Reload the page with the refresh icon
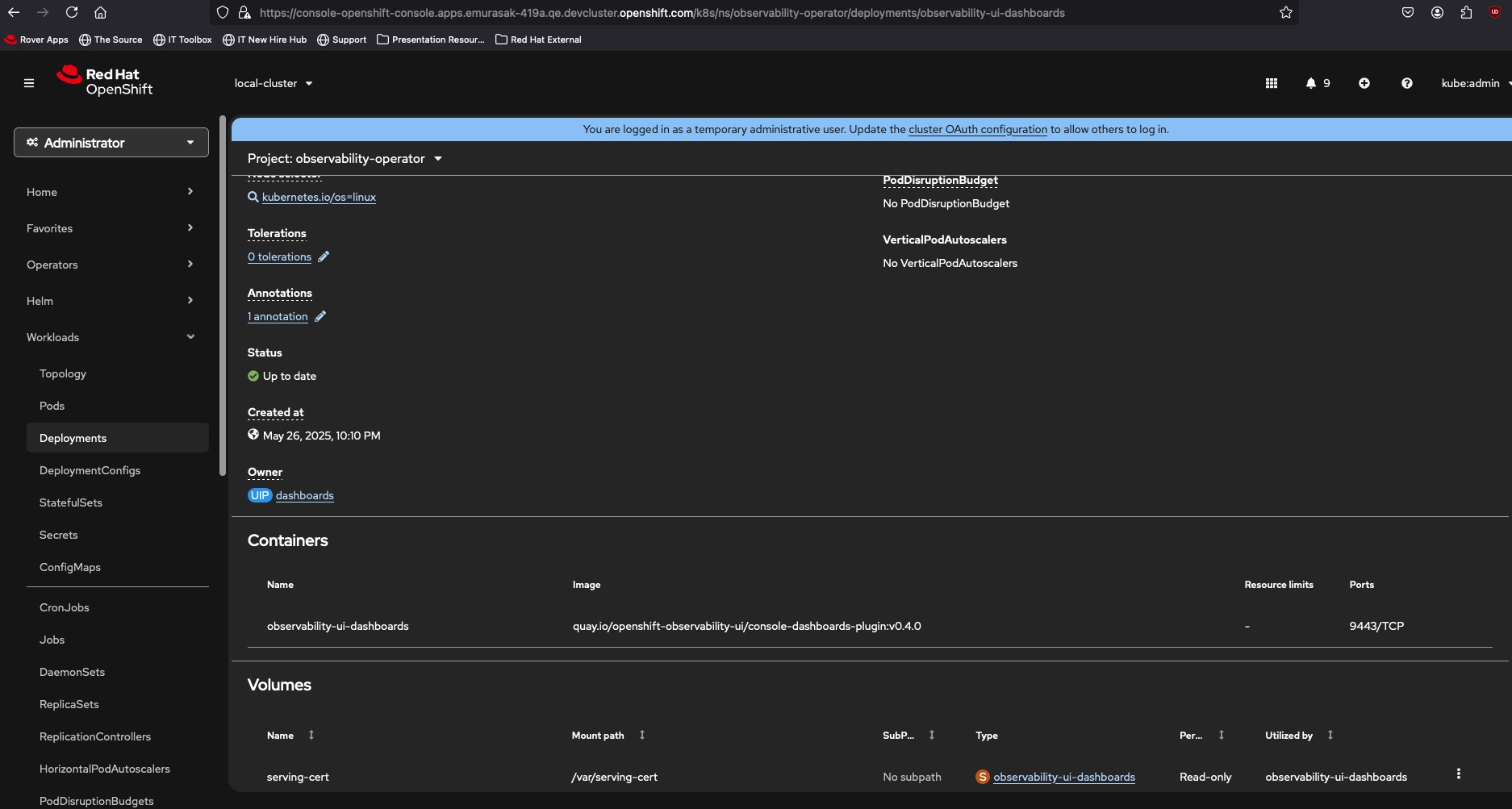This screenshot has height=809, width=1512. (72, 12)
